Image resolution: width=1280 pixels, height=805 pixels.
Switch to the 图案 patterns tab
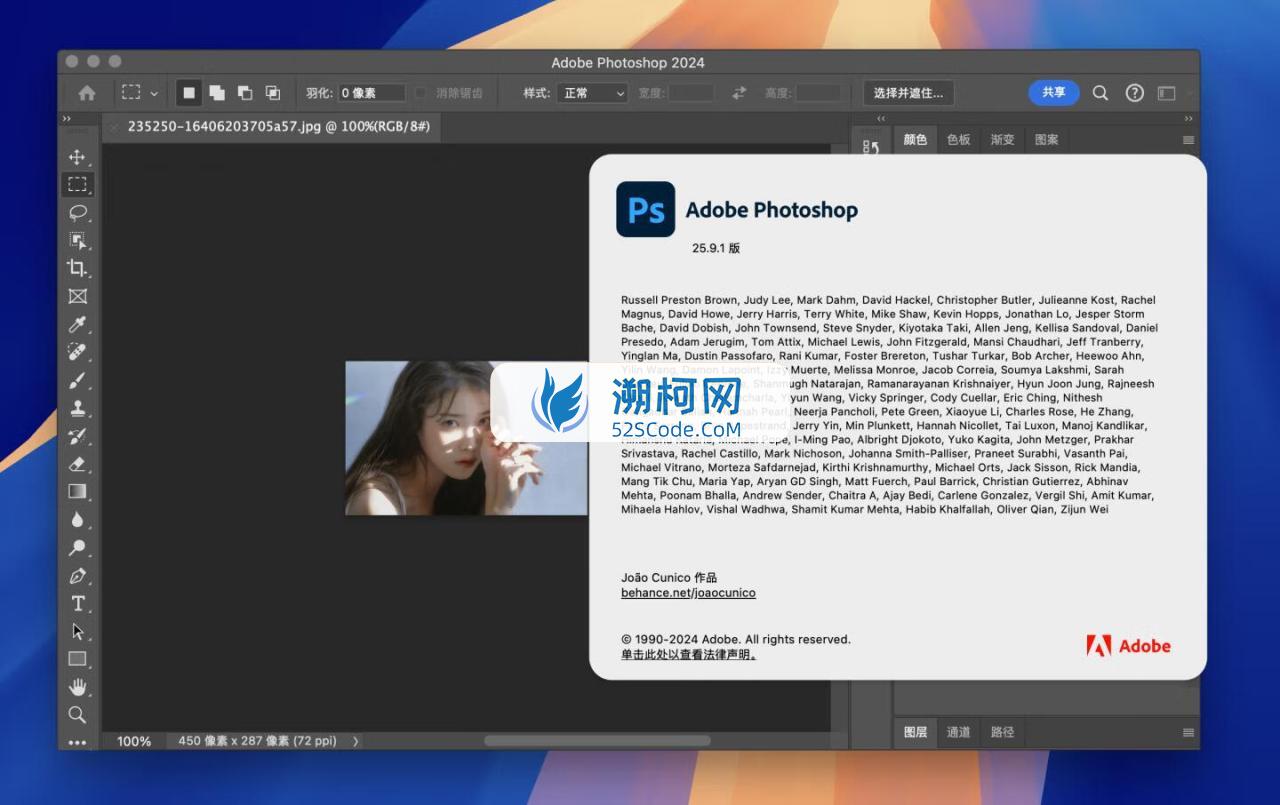[1047, 140]
